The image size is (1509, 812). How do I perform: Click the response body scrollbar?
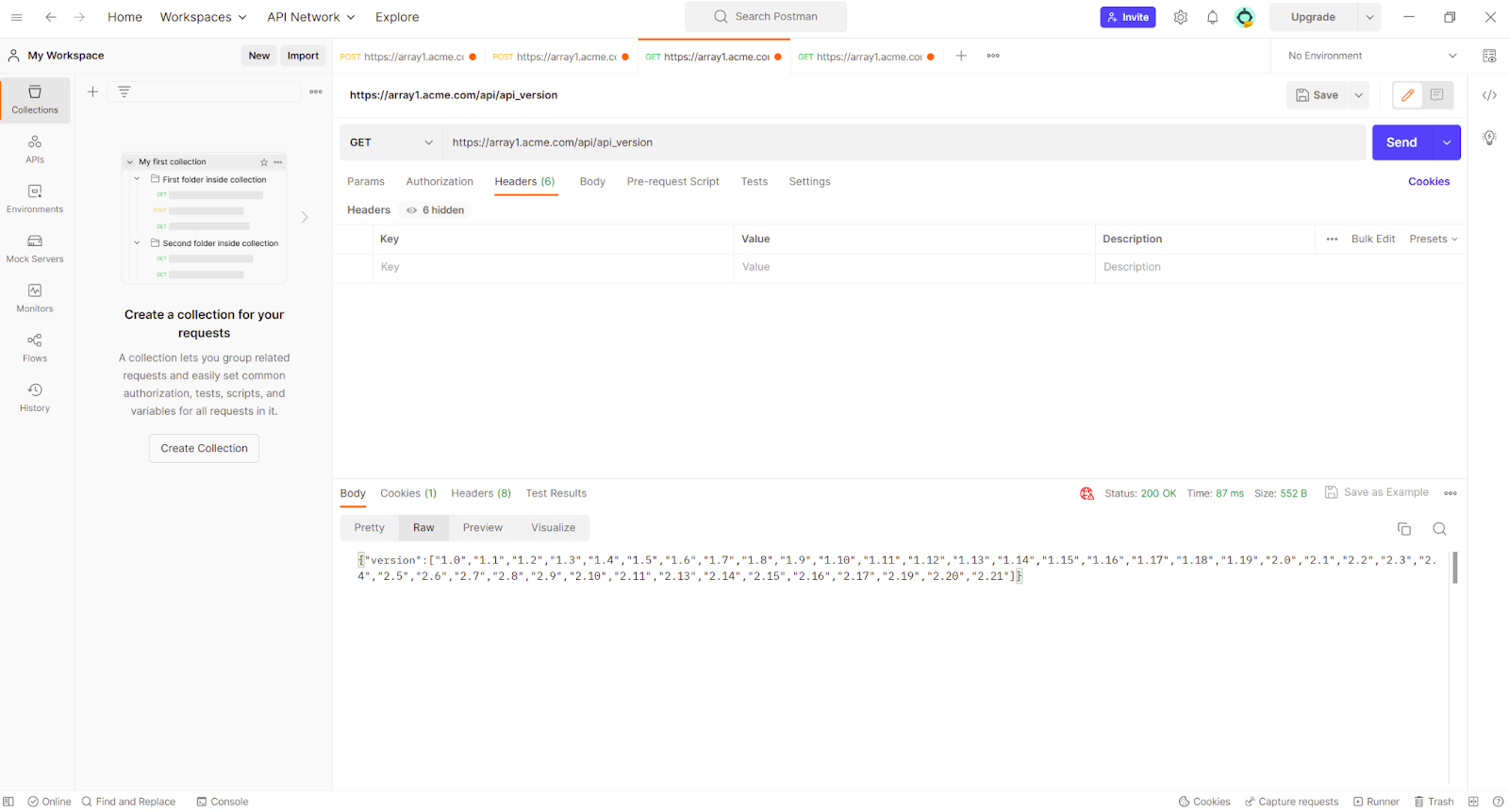pos(1455,568)
